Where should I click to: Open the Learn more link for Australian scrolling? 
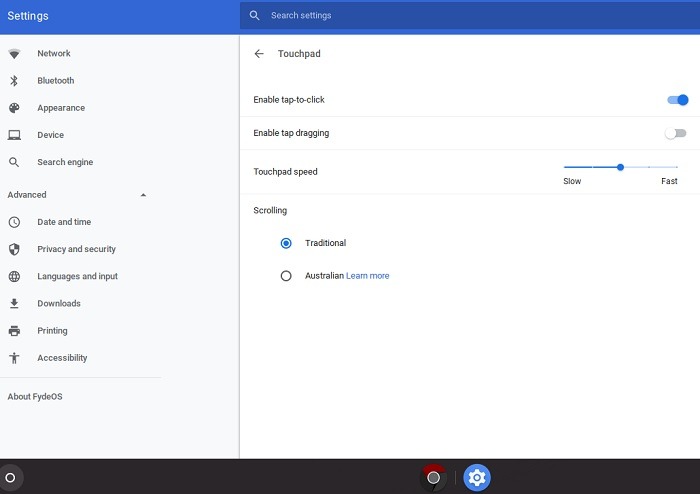click(x=367, y=276)
